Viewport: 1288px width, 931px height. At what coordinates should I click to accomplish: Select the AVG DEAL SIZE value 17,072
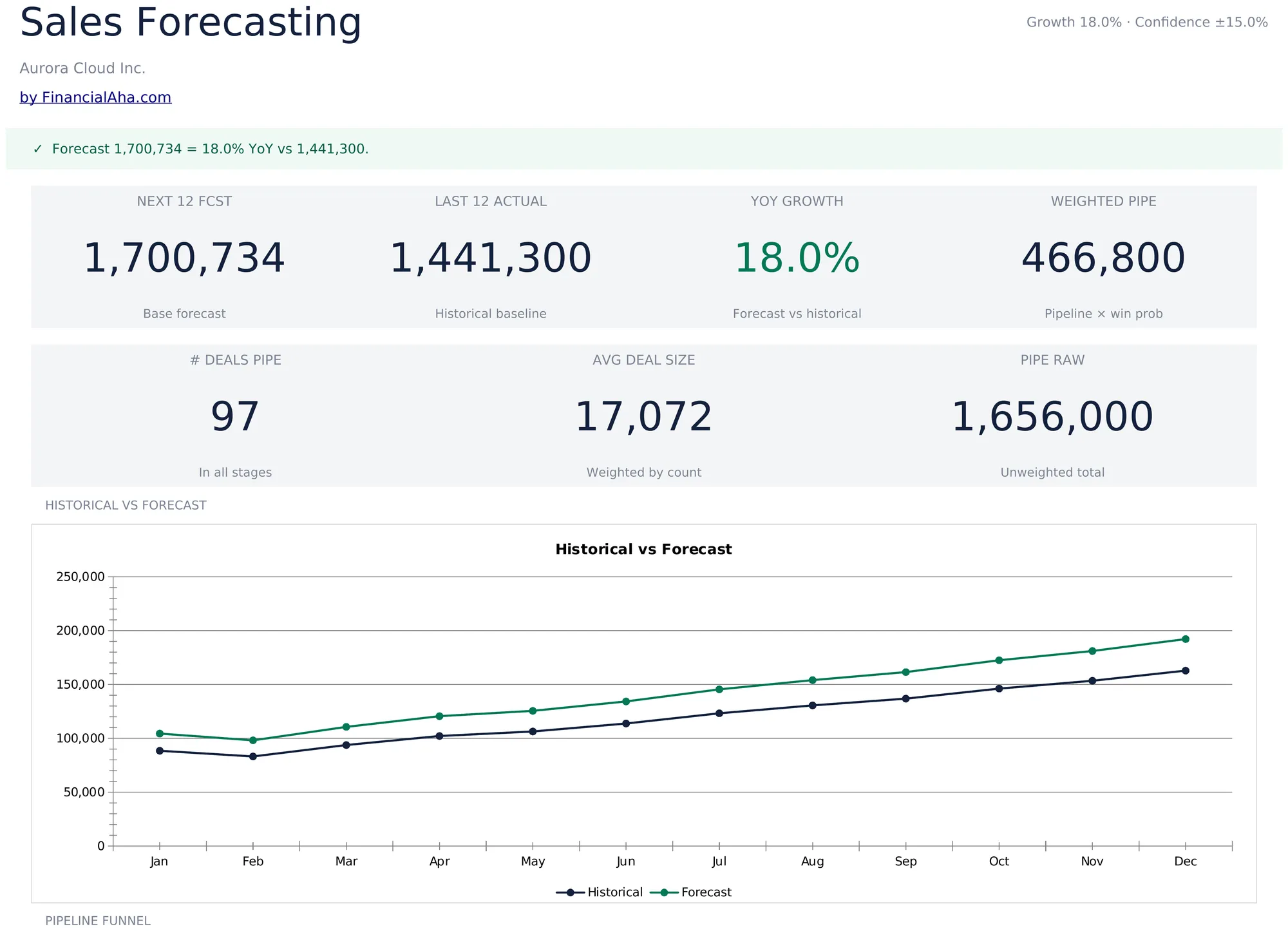click(x=644, y=417)
